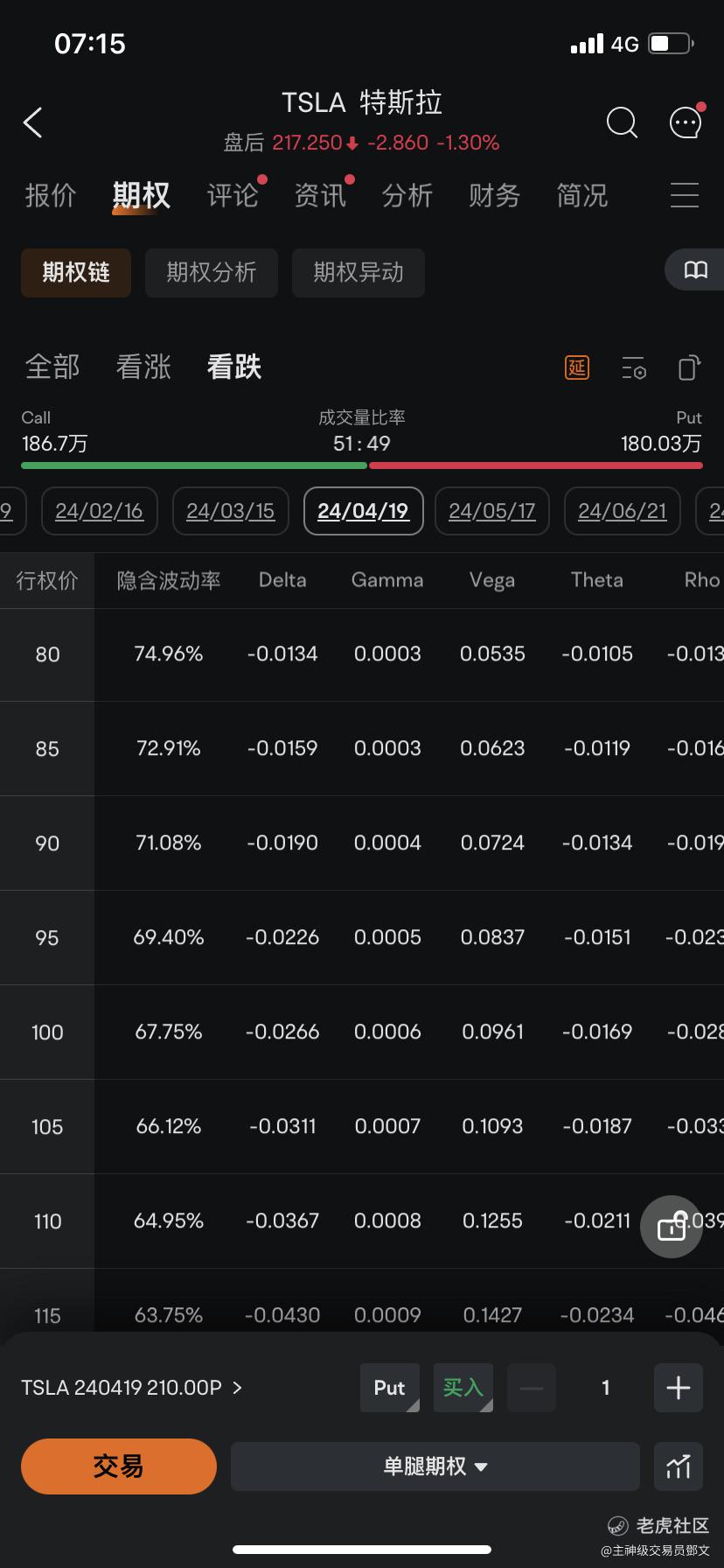Screen dimensions: 724x1568
Task: Tap the 行权价 column header
Action: (47, 580)
